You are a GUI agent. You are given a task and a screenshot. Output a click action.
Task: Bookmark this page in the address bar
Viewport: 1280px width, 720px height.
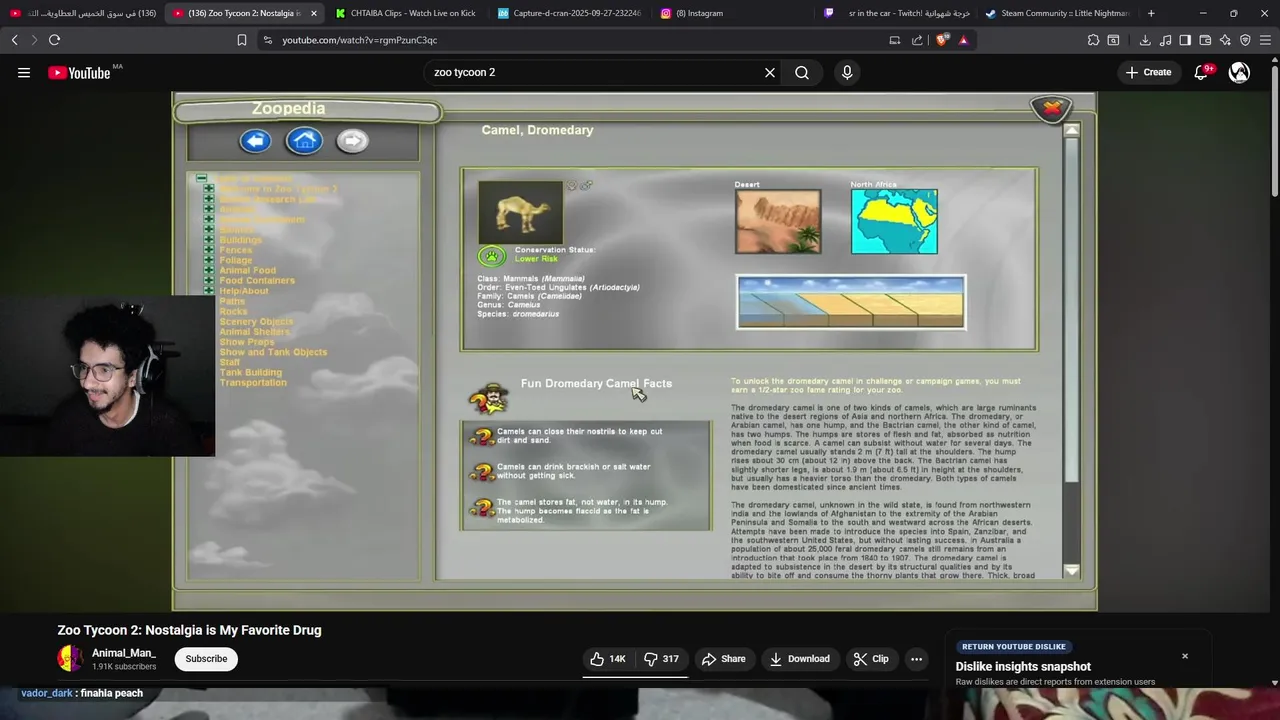coord(241,40)
